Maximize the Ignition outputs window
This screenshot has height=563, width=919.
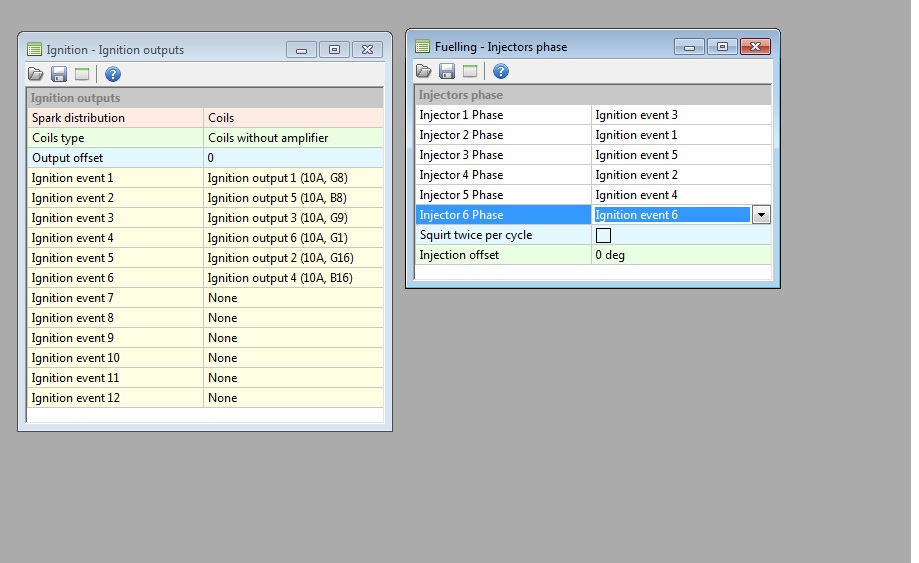[x=334, y=49]
